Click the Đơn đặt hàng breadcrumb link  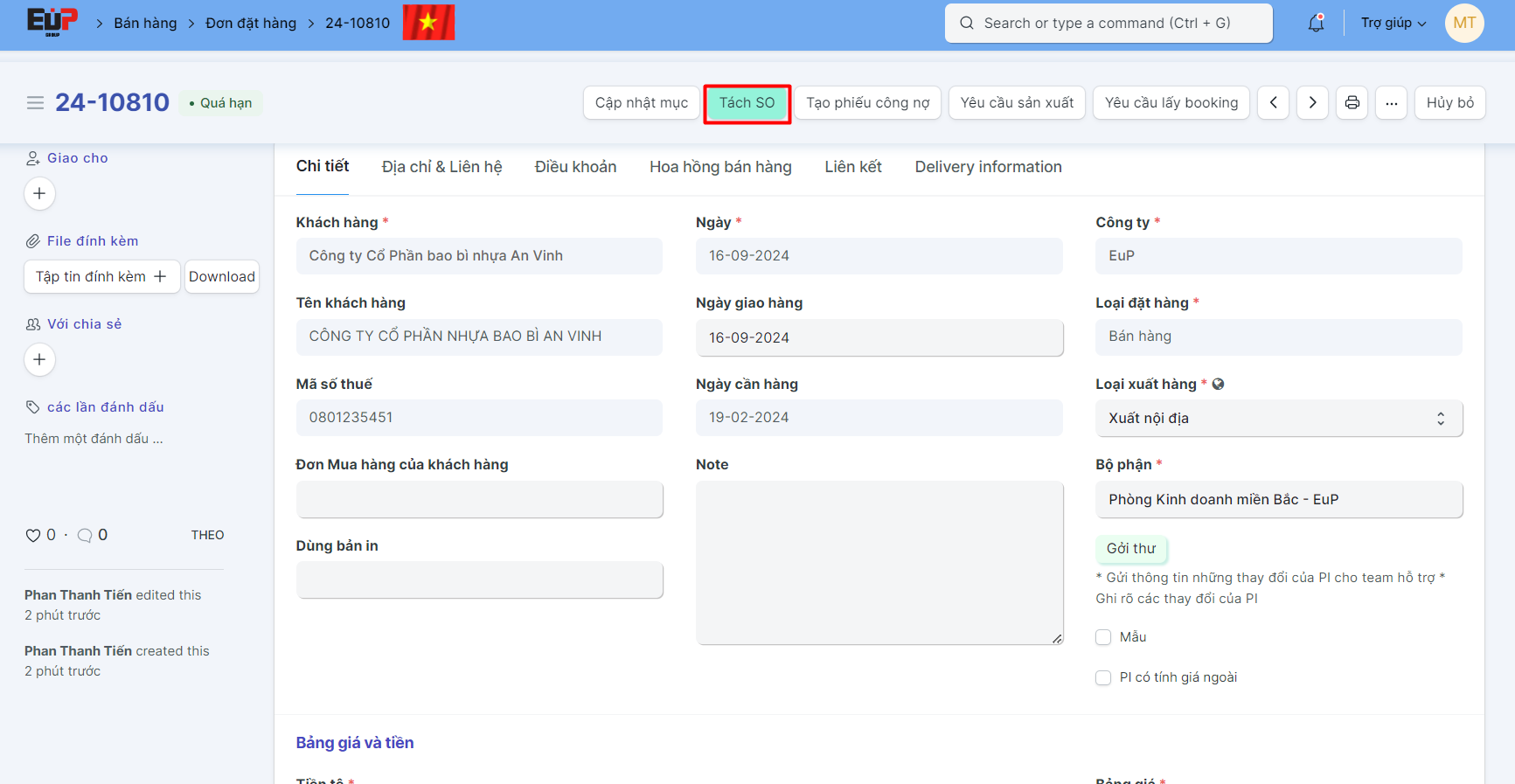click(x=251, y=24)
